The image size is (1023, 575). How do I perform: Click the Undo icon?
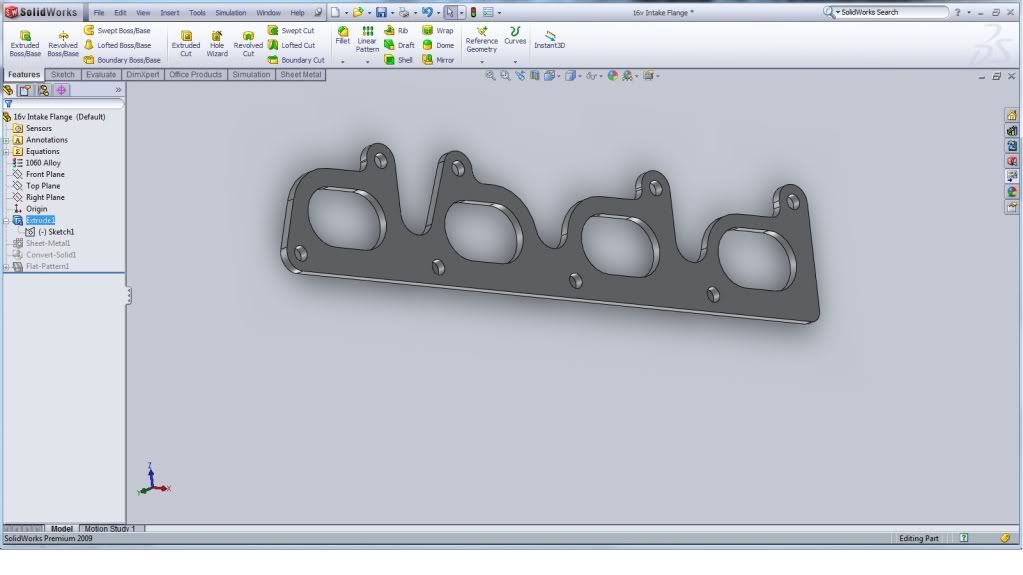tap(427, 12)
